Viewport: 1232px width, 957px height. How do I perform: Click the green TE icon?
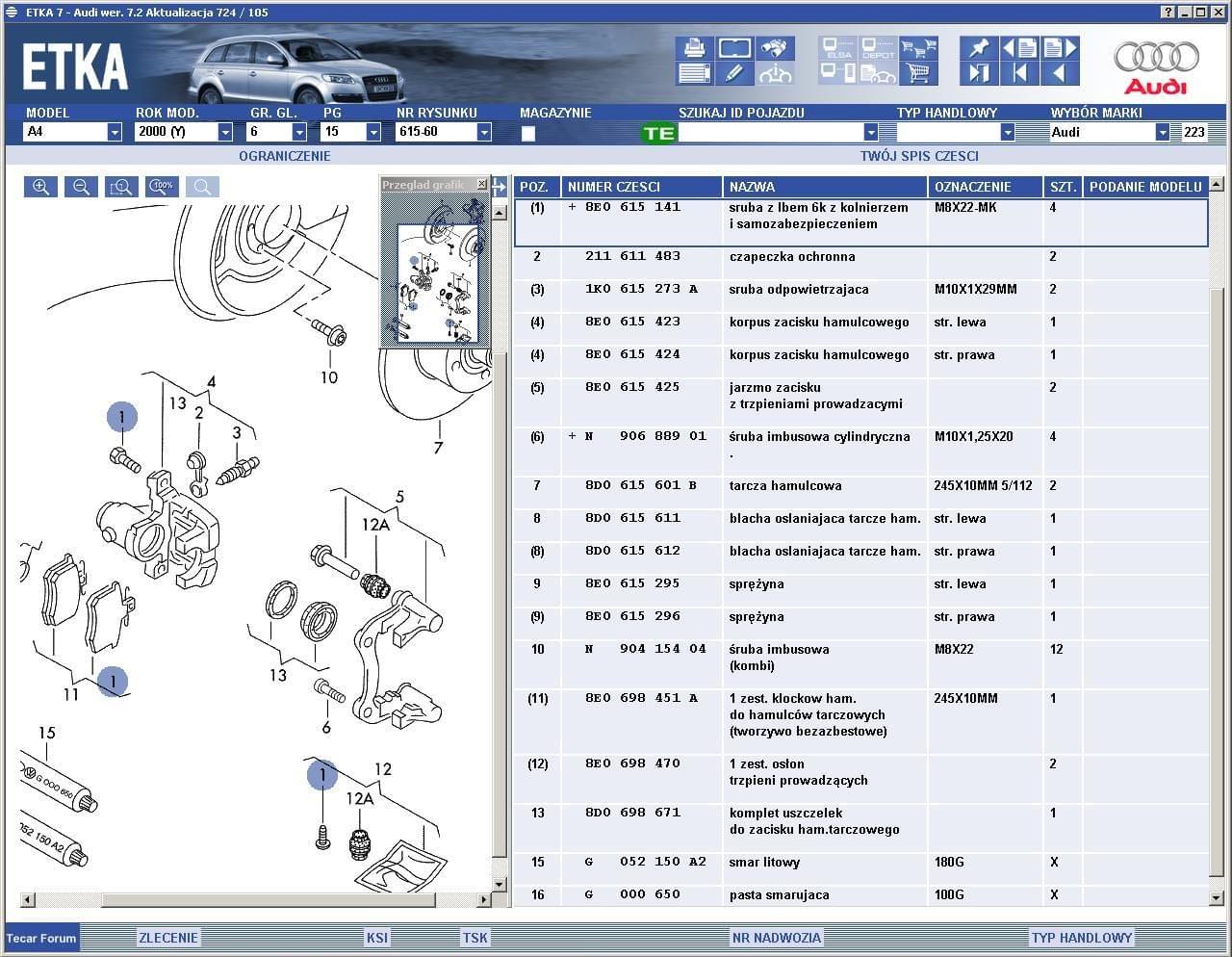[x=659, y=133]
